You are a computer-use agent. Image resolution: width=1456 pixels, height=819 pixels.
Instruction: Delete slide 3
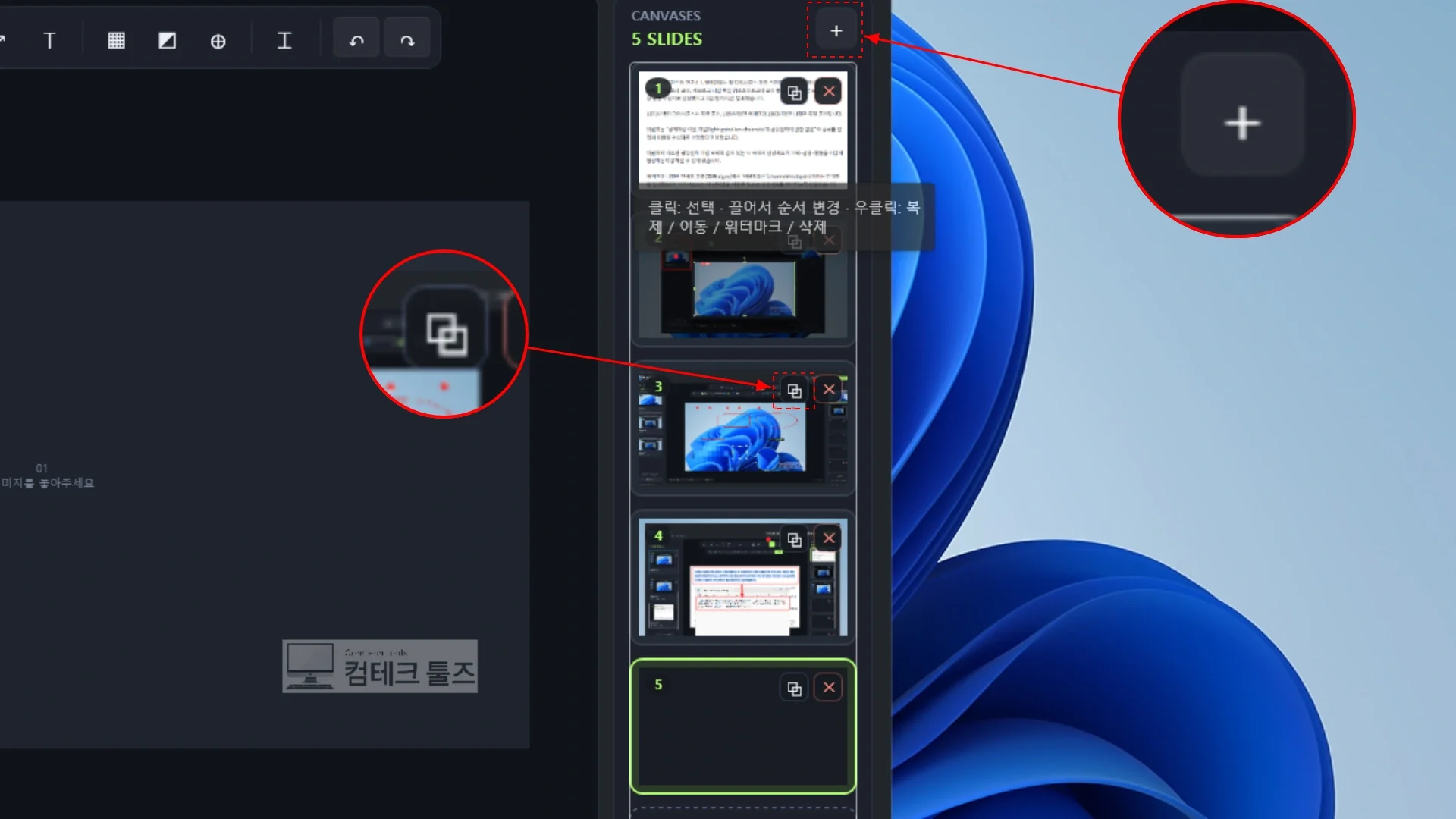829,389
